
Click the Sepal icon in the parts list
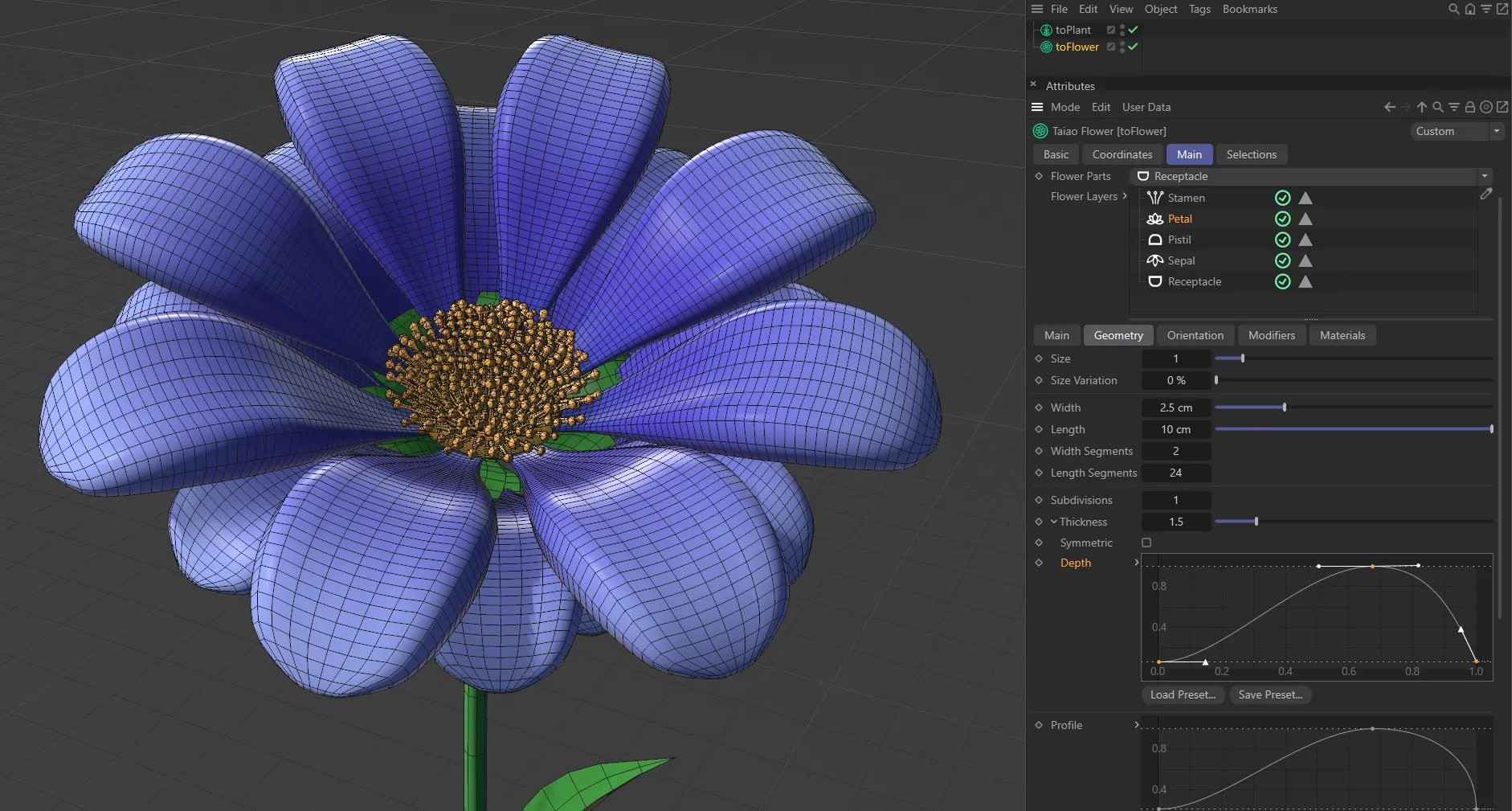(x=1154, y=260)
